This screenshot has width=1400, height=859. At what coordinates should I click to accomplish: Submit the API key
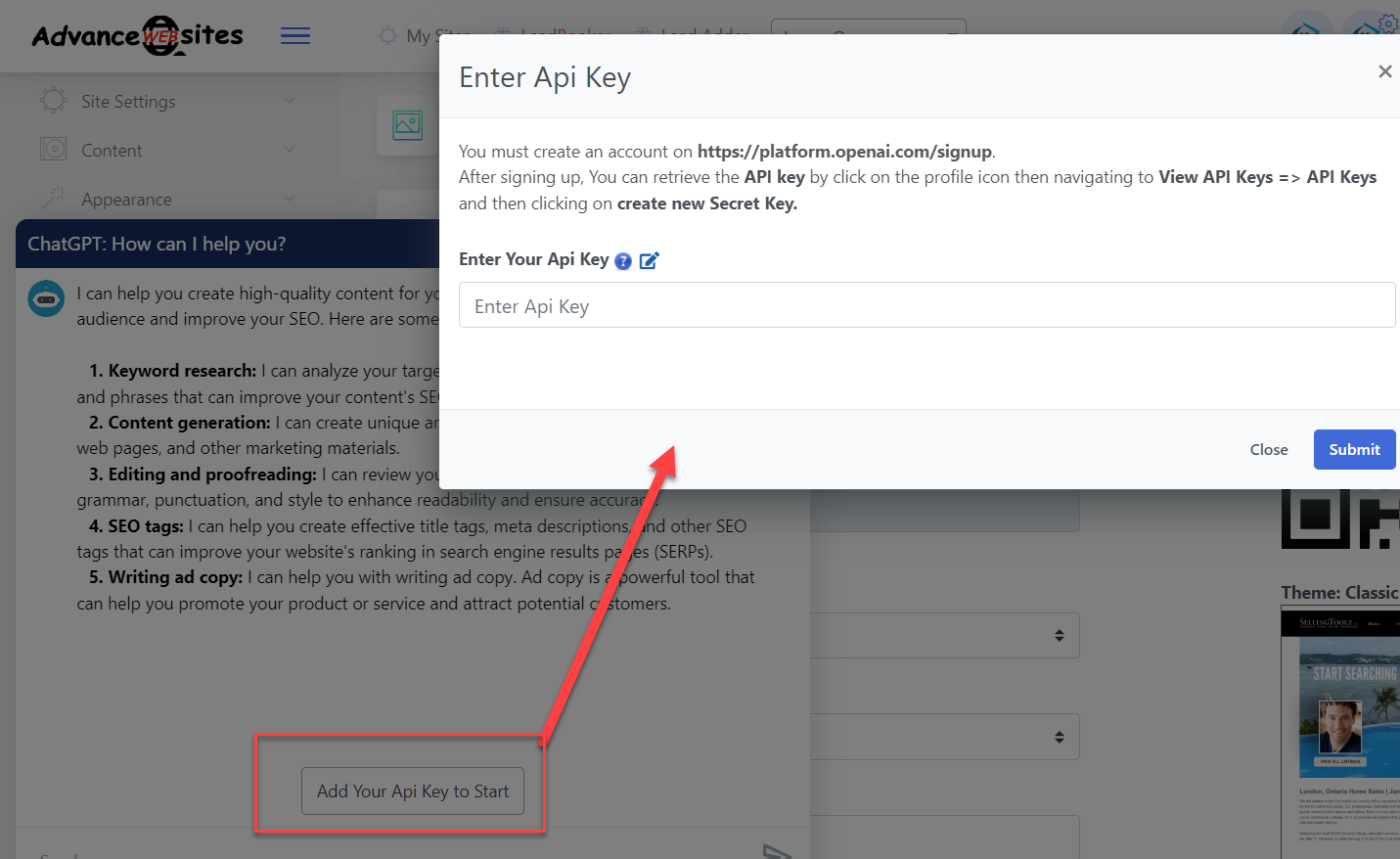(1354, 449)
